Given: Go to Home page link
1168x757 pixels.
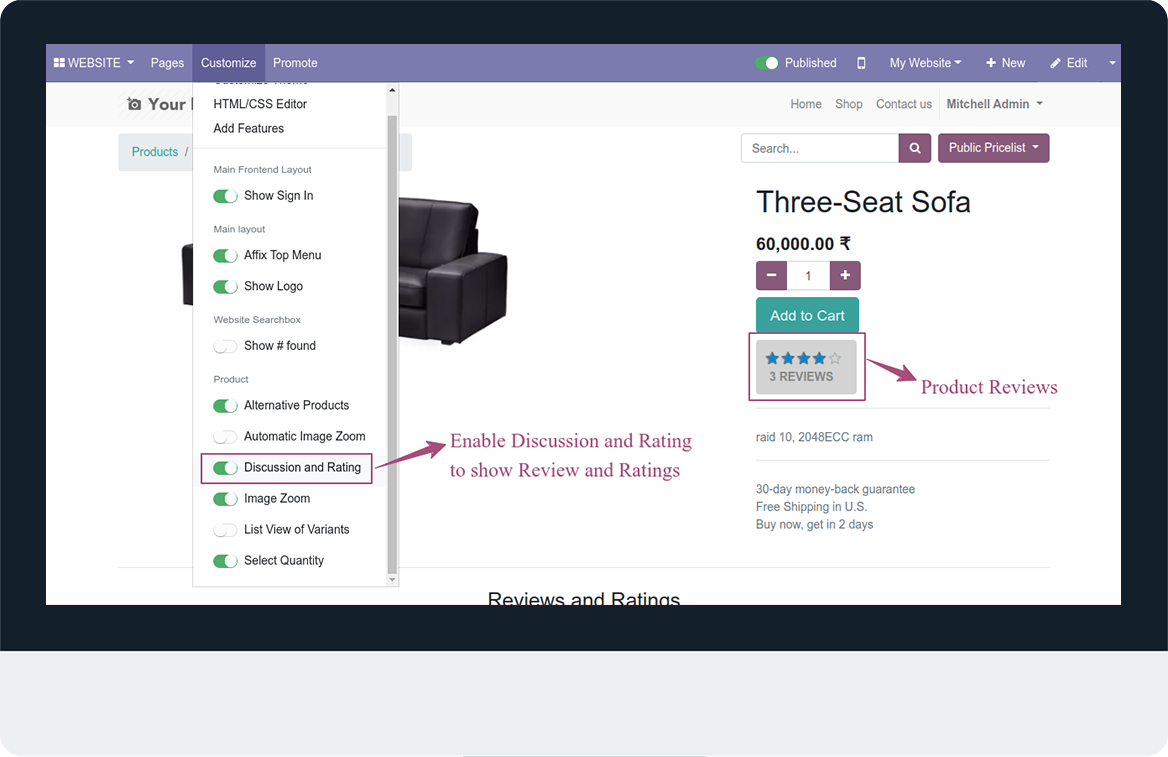Looking at the screenshot, I should coord(806,104).
